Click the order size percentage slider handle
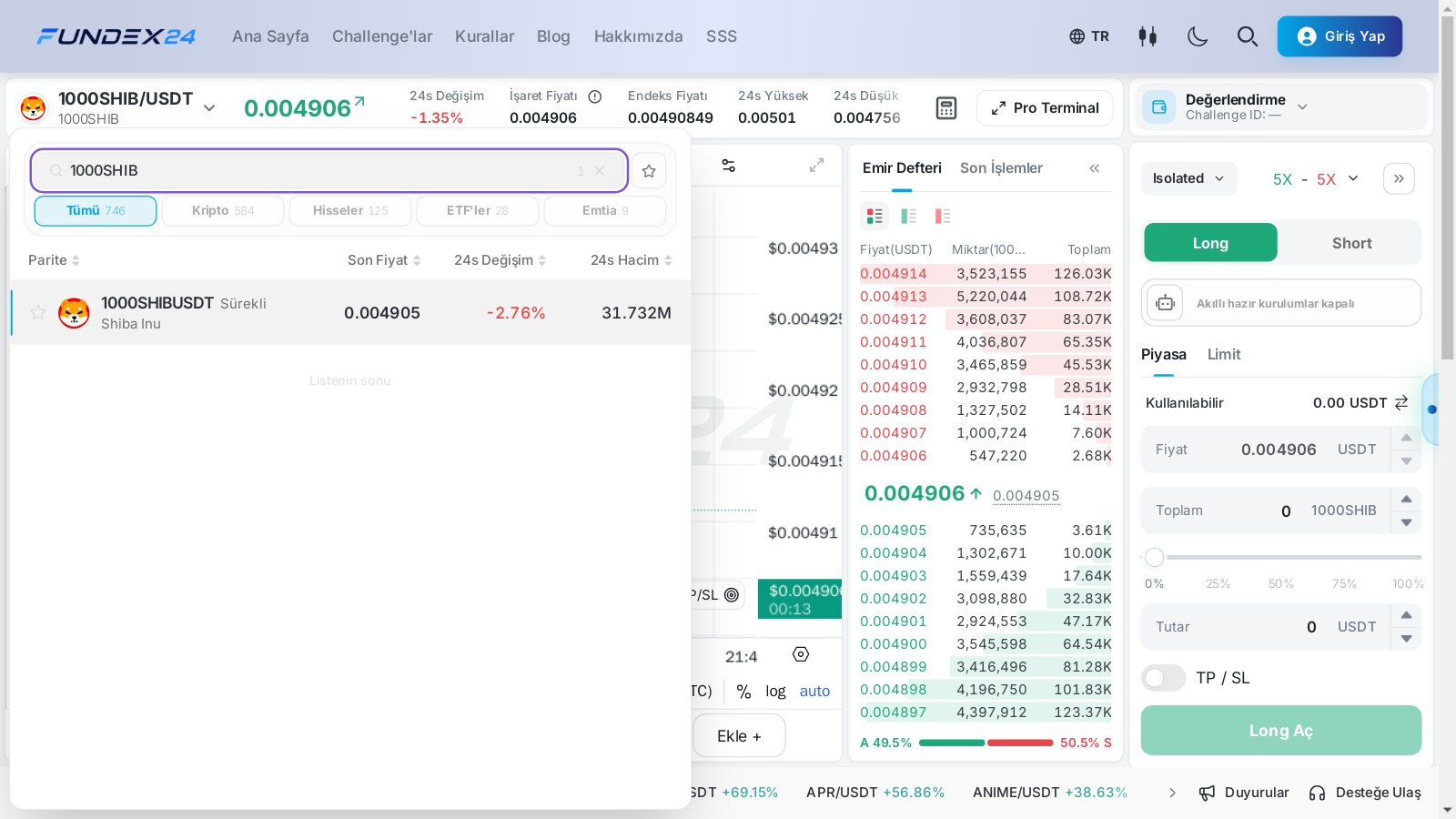Screen dimensions: 1456x819 pos(1155,557)
